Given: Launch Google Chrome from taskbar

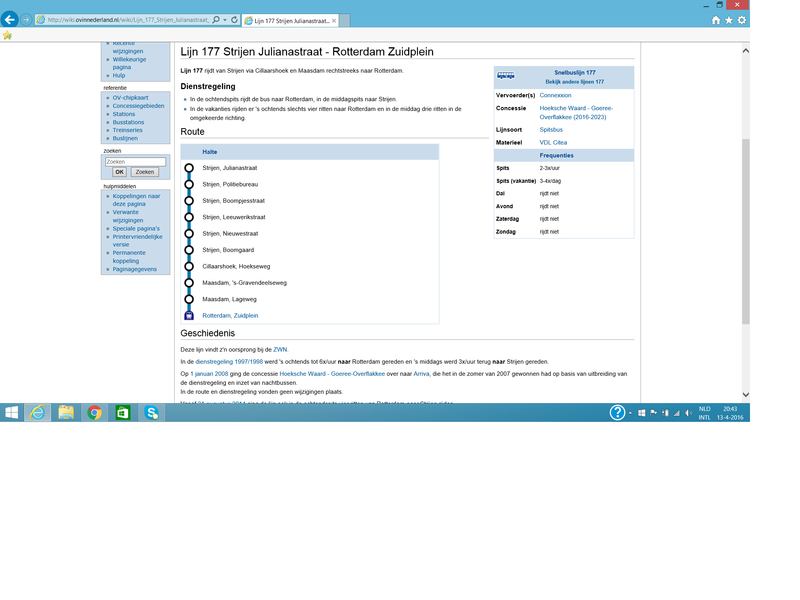Looking at the screenshot, I should click(x=94, y=412).
